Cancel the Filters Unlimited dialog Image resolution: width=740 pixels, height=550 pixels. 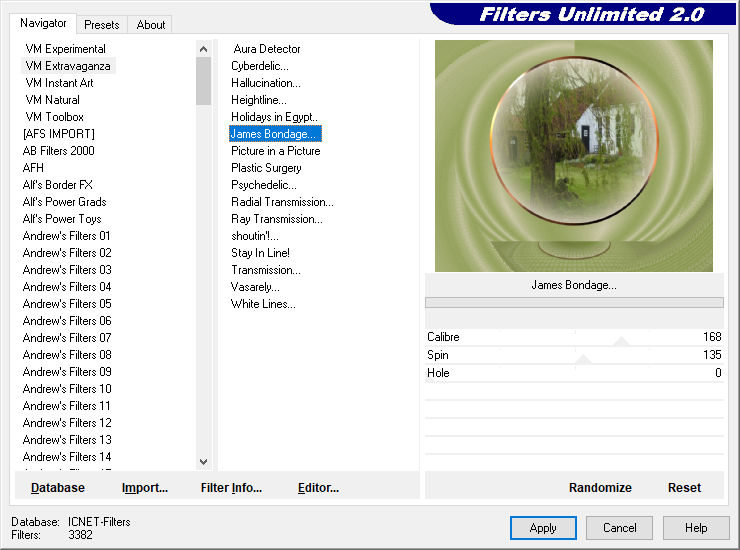(x=620, y=528)
